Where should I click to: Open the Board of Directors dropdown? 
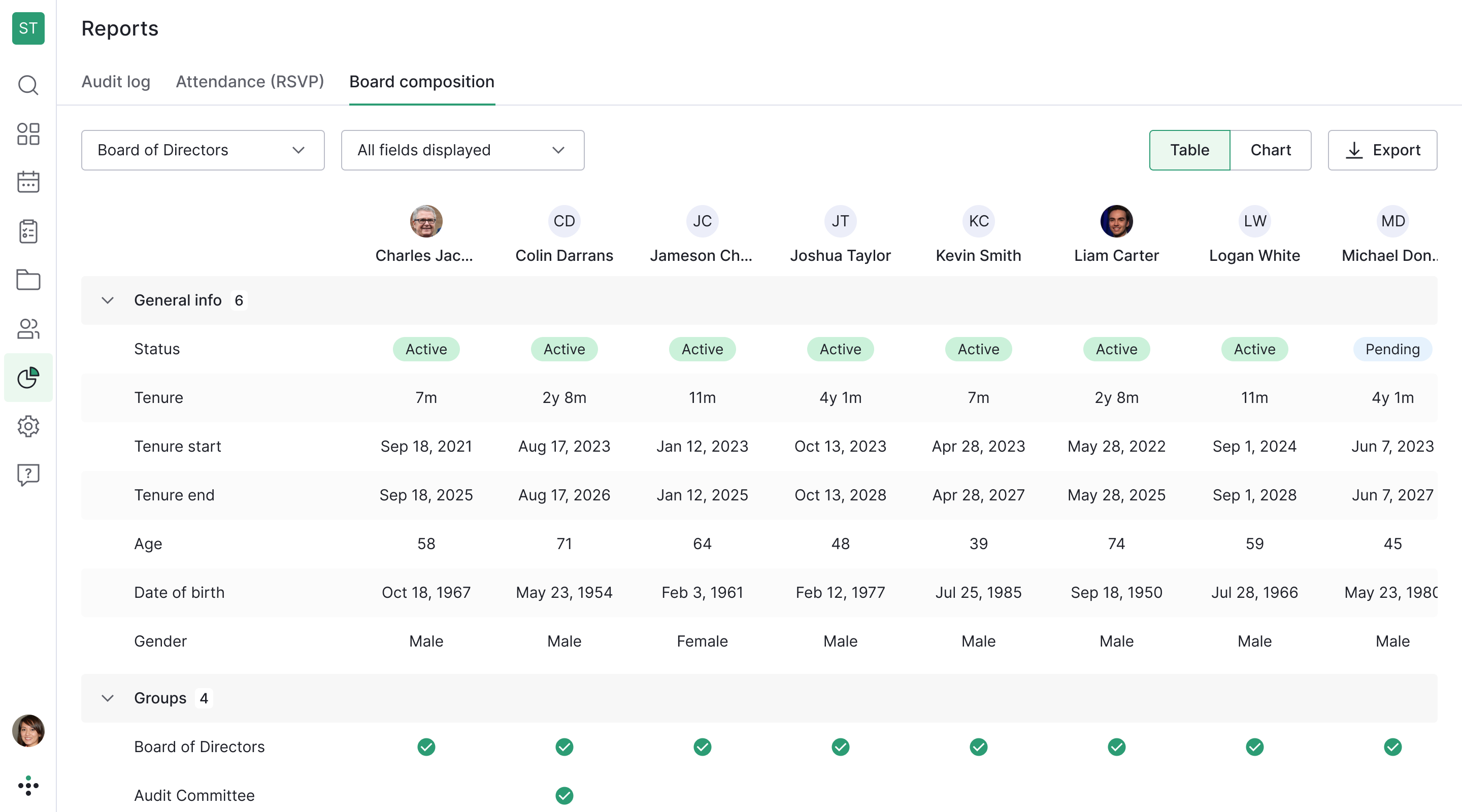pos(203,150)
